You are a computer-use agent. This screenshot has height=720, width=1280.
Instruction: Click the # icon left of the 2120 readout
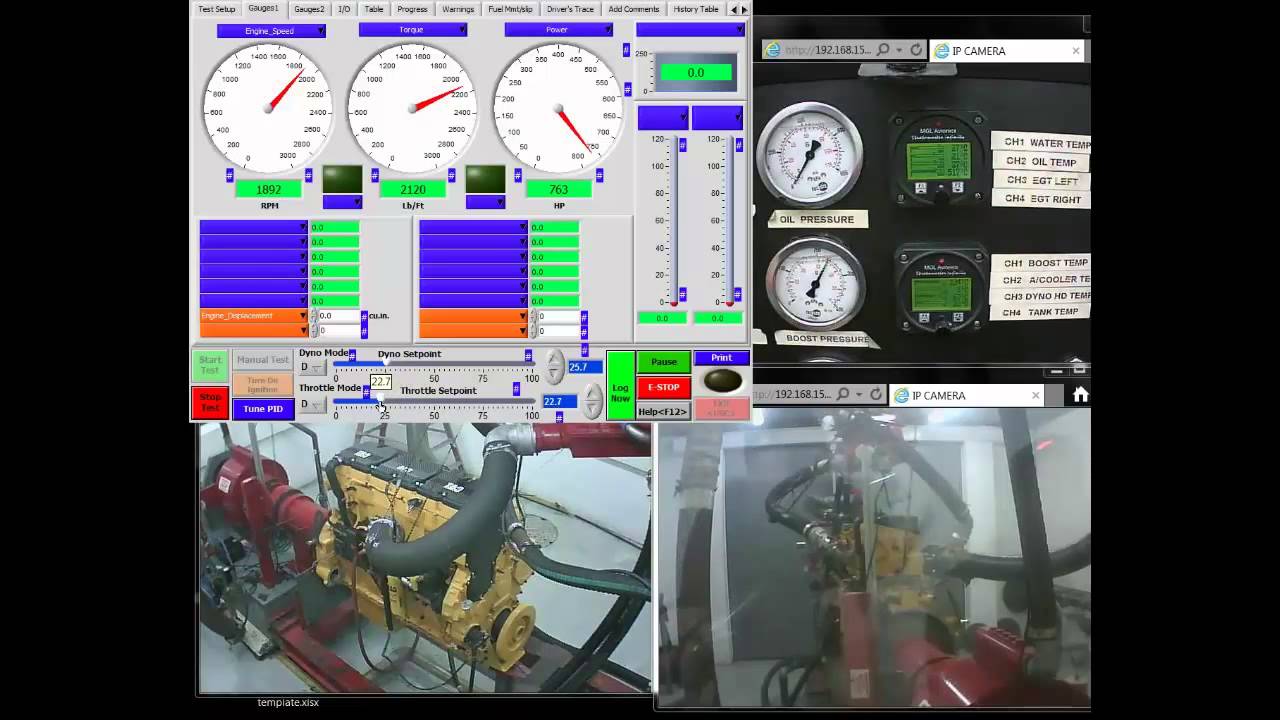click(375, 175)
